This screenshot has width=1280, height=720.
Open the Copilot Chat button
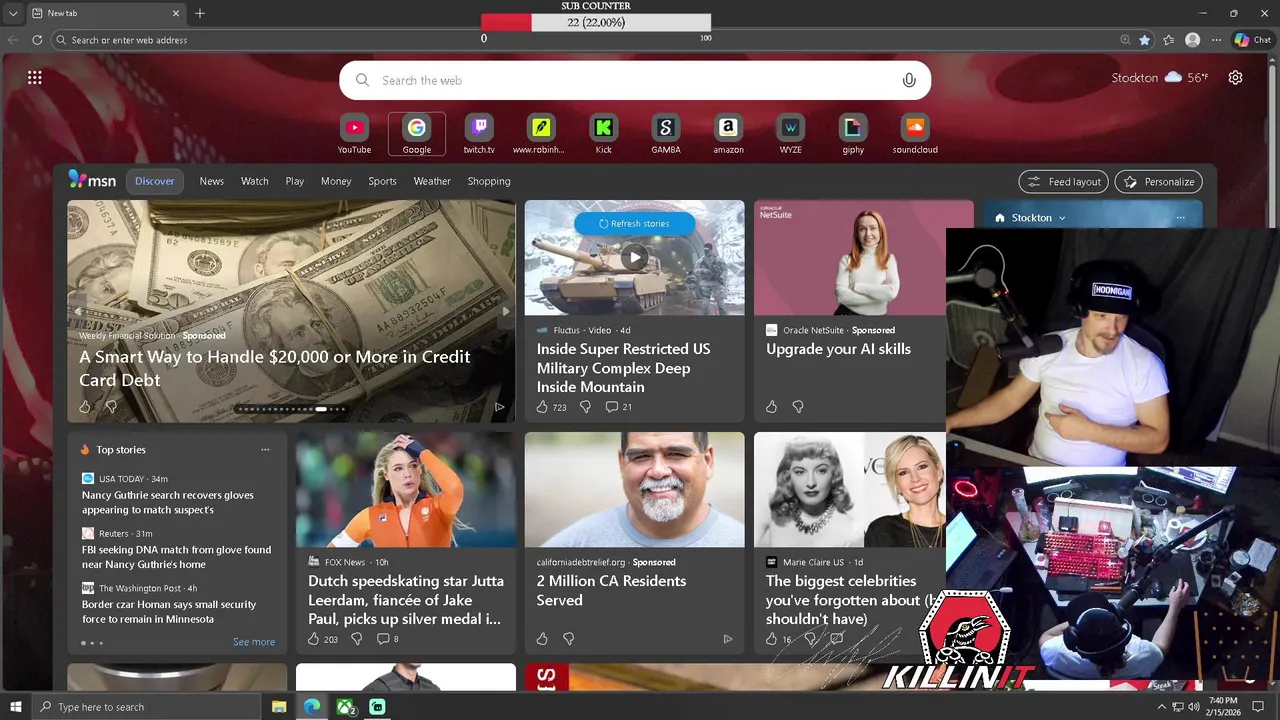pyautogui.click(x=1253, y=40)
